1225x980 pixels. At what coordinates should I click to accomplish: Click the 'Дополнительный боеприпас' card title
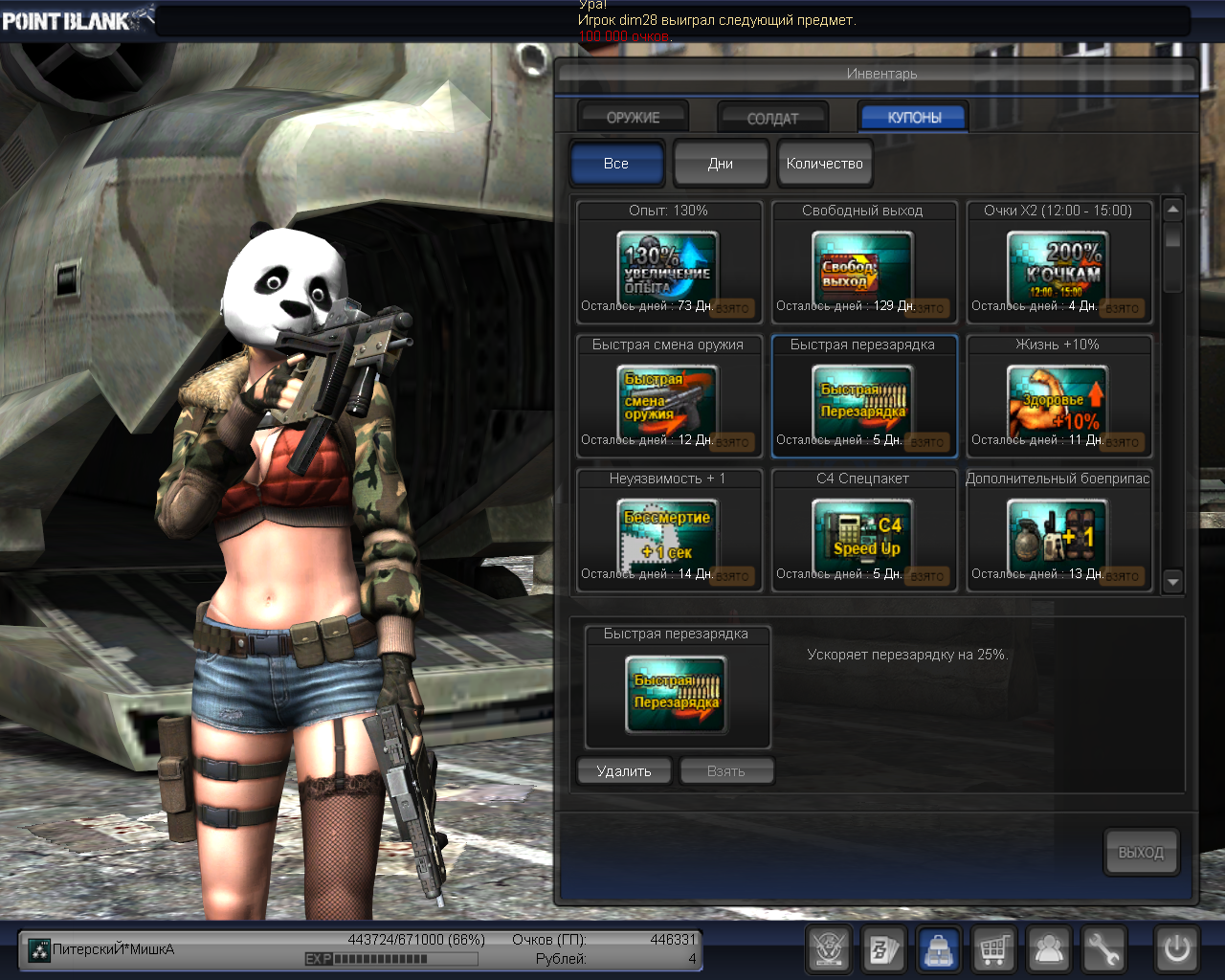1058,479
